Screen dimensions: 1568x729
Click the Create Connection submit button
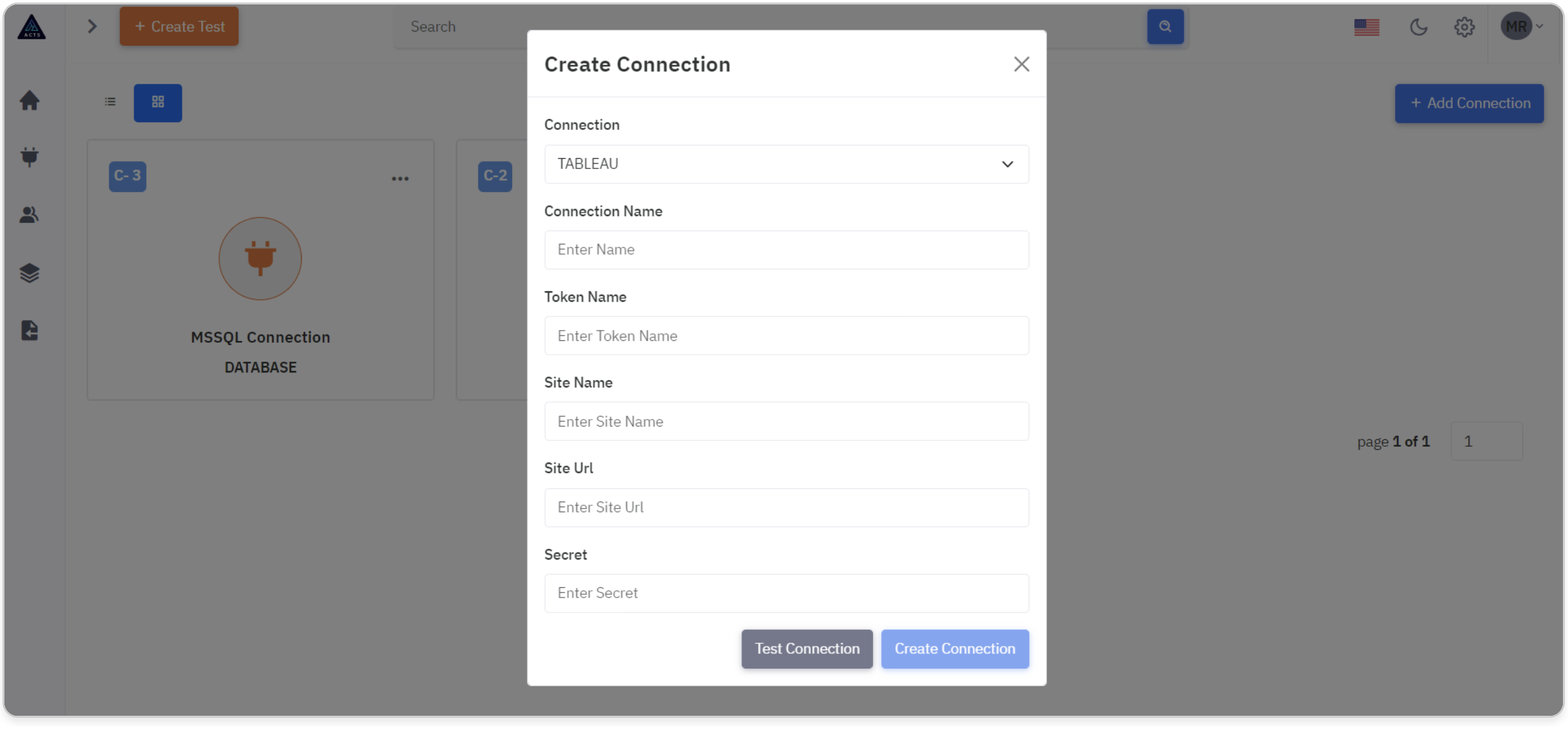954,649
